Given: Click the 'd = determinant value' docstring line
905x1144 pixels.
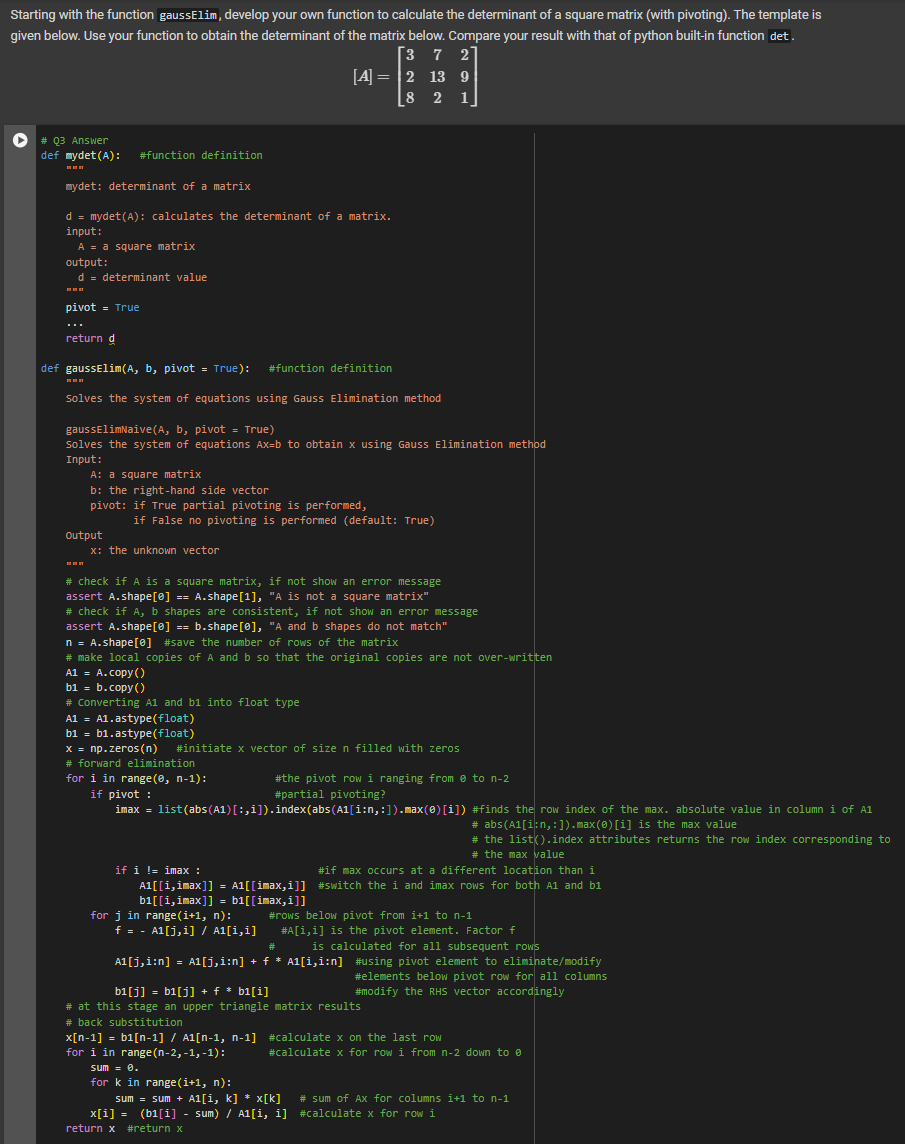Looking at the screenshot, I should click(x=142, y=277).
